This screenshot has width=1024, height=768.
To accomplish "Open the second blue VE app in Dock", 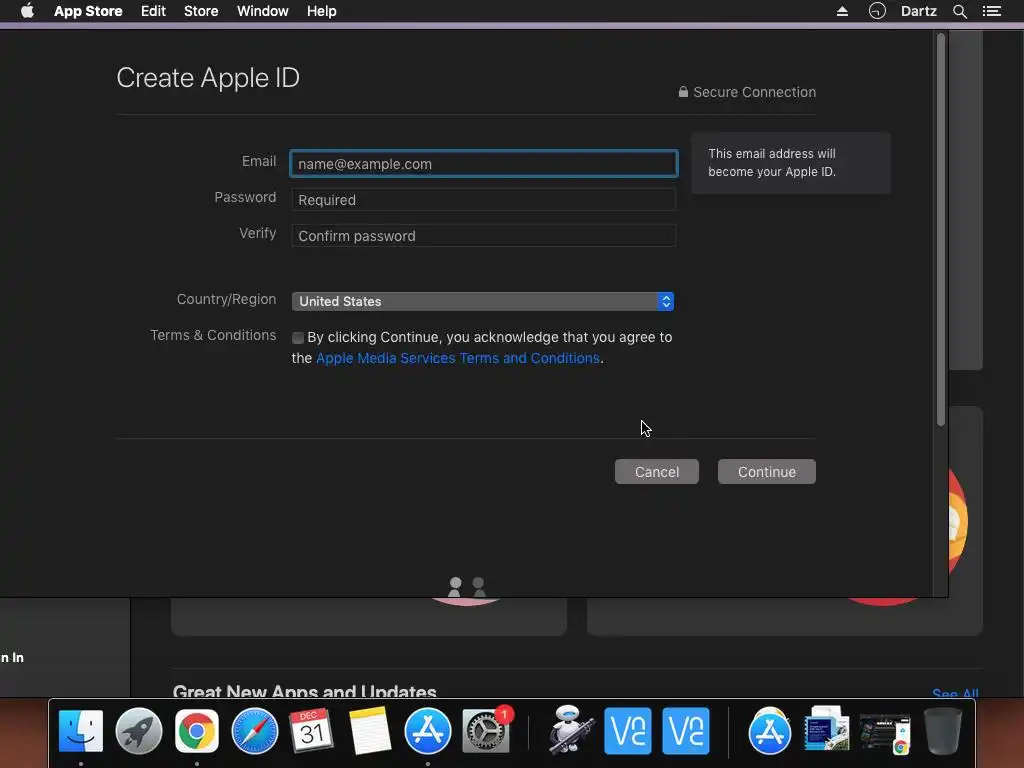I will point(686,731).
